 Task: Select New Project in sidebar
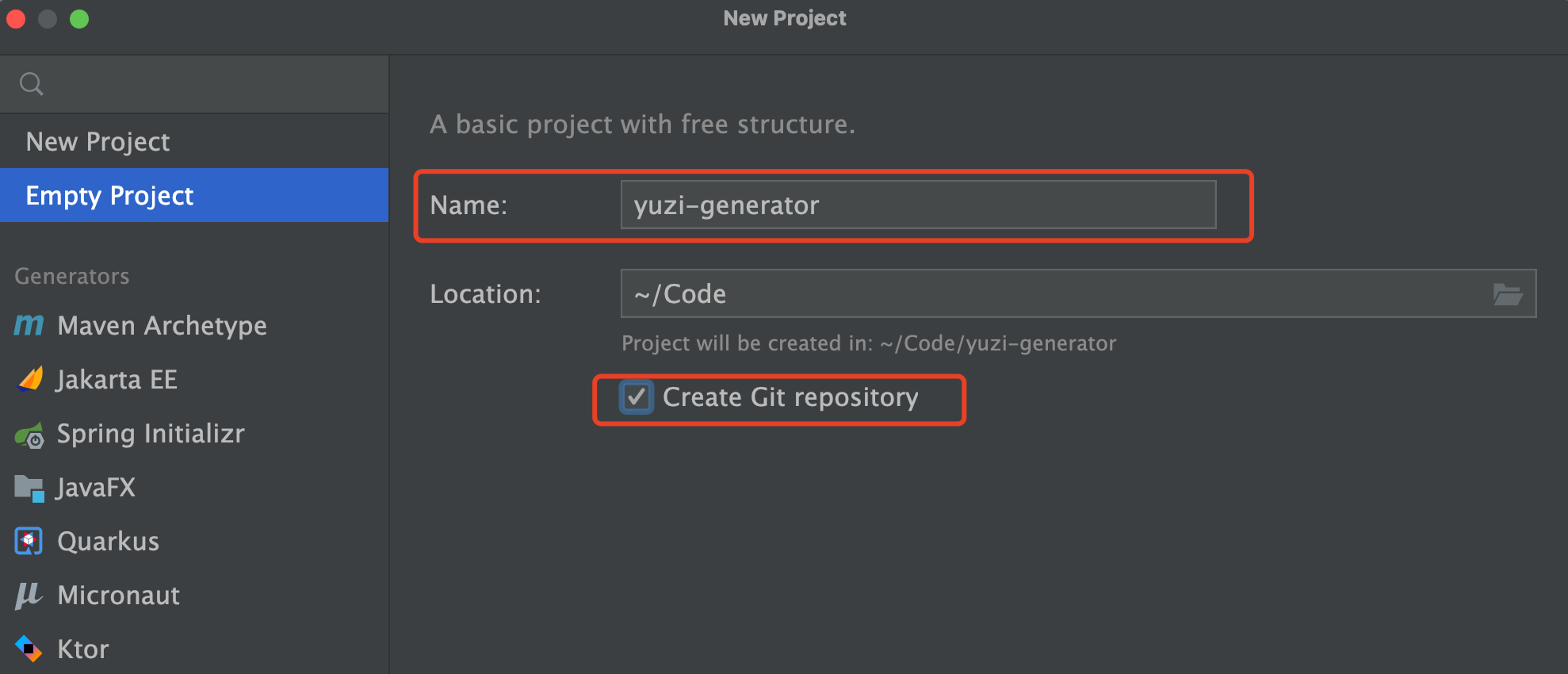pos(98,142)
